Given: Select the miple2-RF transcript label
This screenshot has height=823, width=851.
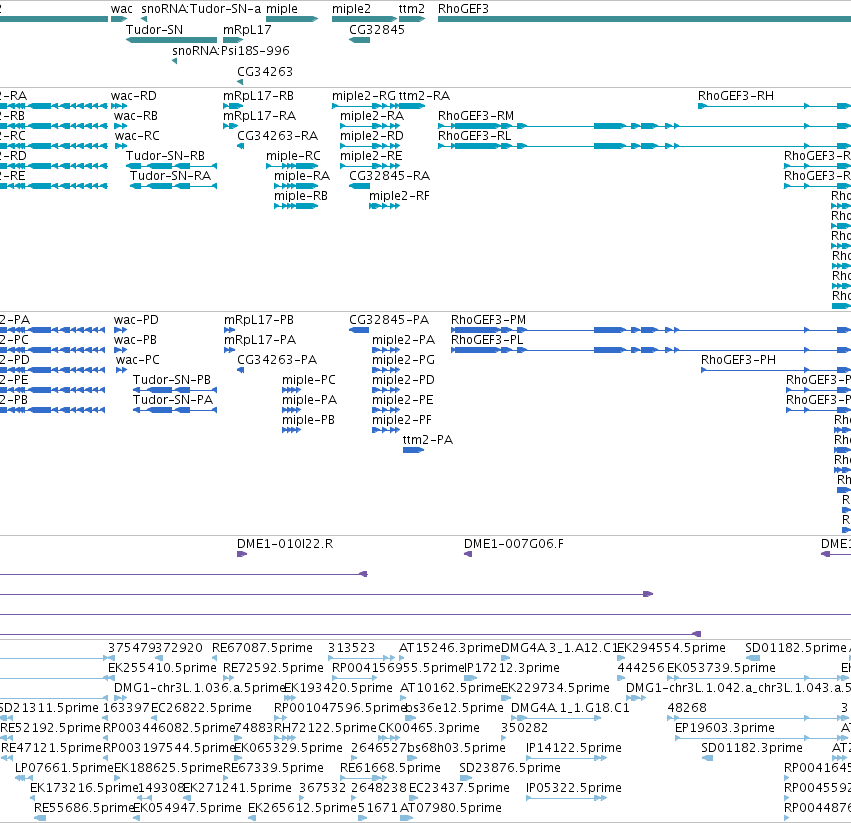Looking at the screenshot, I should pos(399,196).
